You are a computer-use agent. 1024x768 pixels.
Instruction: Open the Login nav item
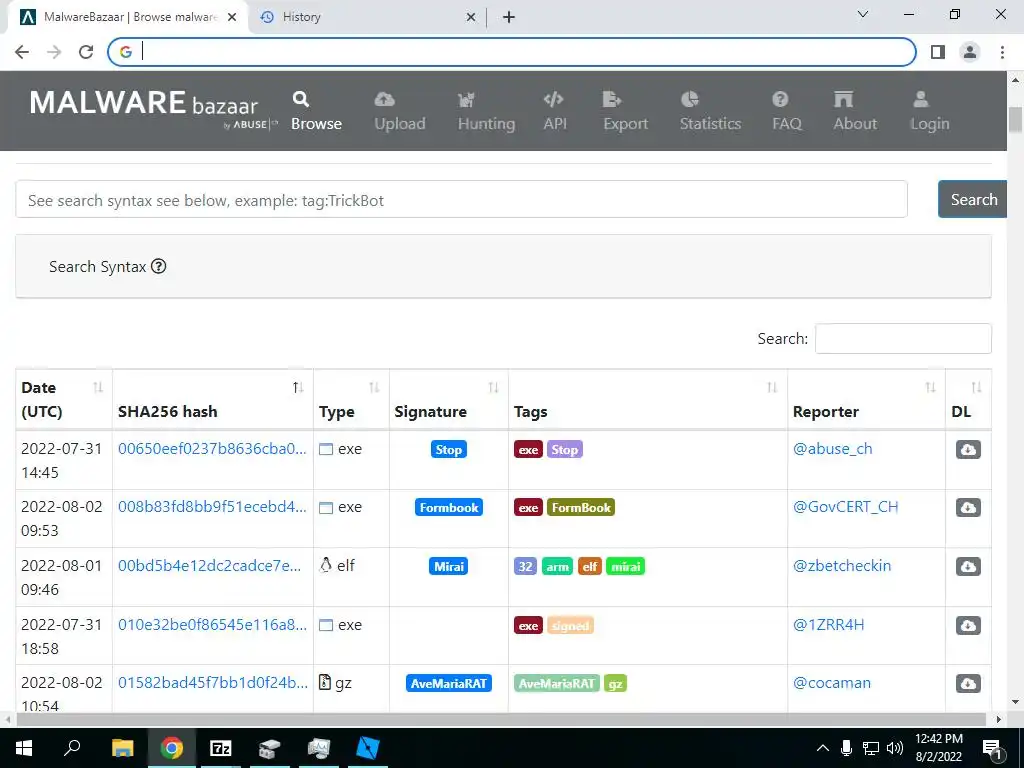[929, 112]
